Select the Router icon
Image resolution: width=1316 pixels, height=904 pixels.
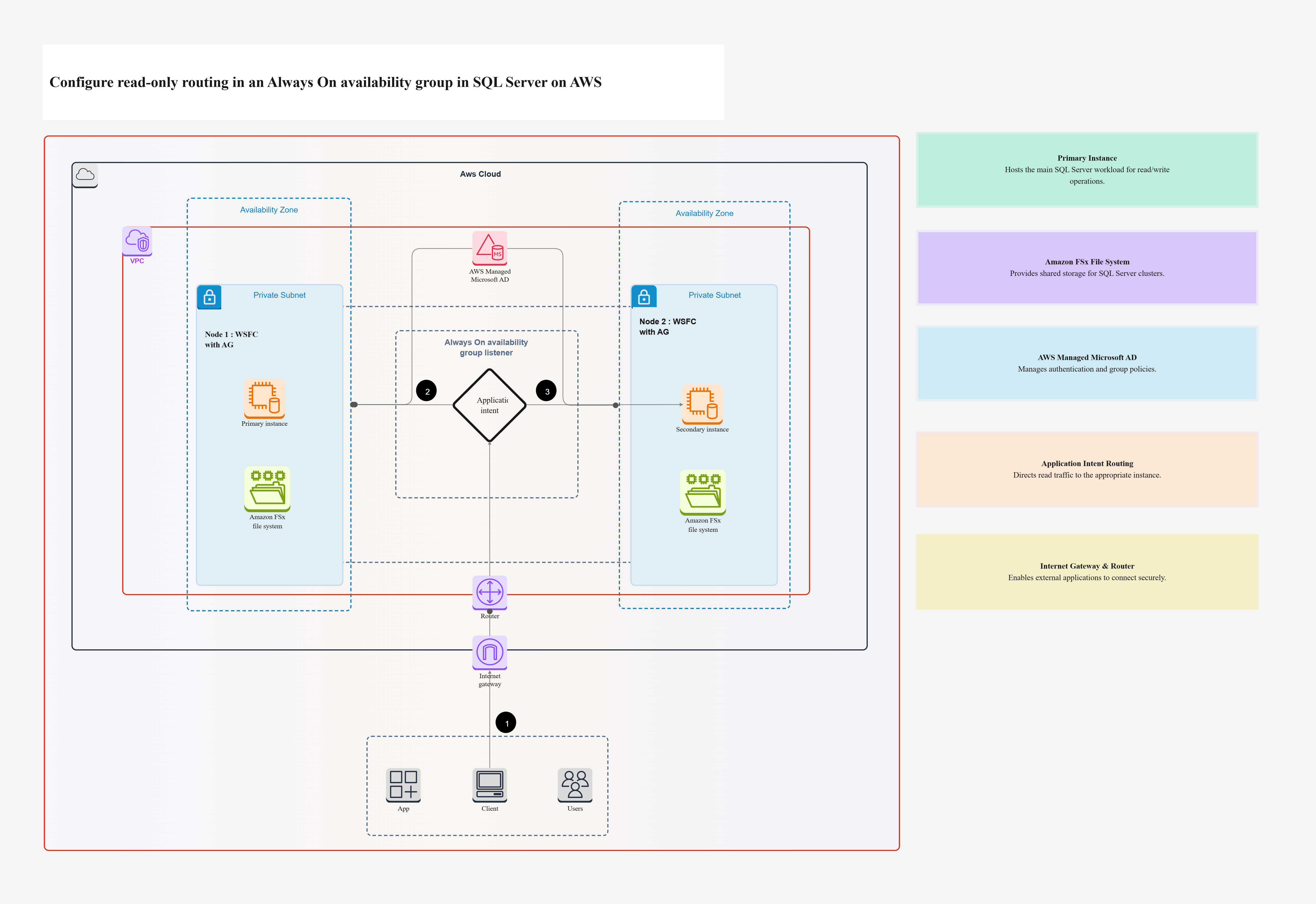[x=490, y=593]
